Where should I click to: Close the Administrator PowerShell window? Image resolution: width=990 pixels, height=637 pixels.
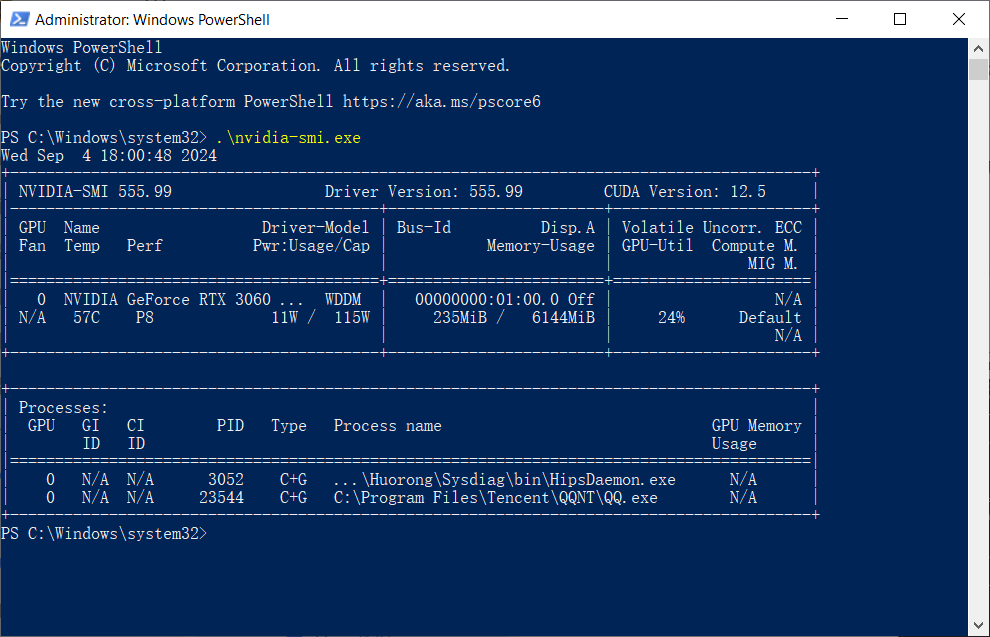point(958,19)
